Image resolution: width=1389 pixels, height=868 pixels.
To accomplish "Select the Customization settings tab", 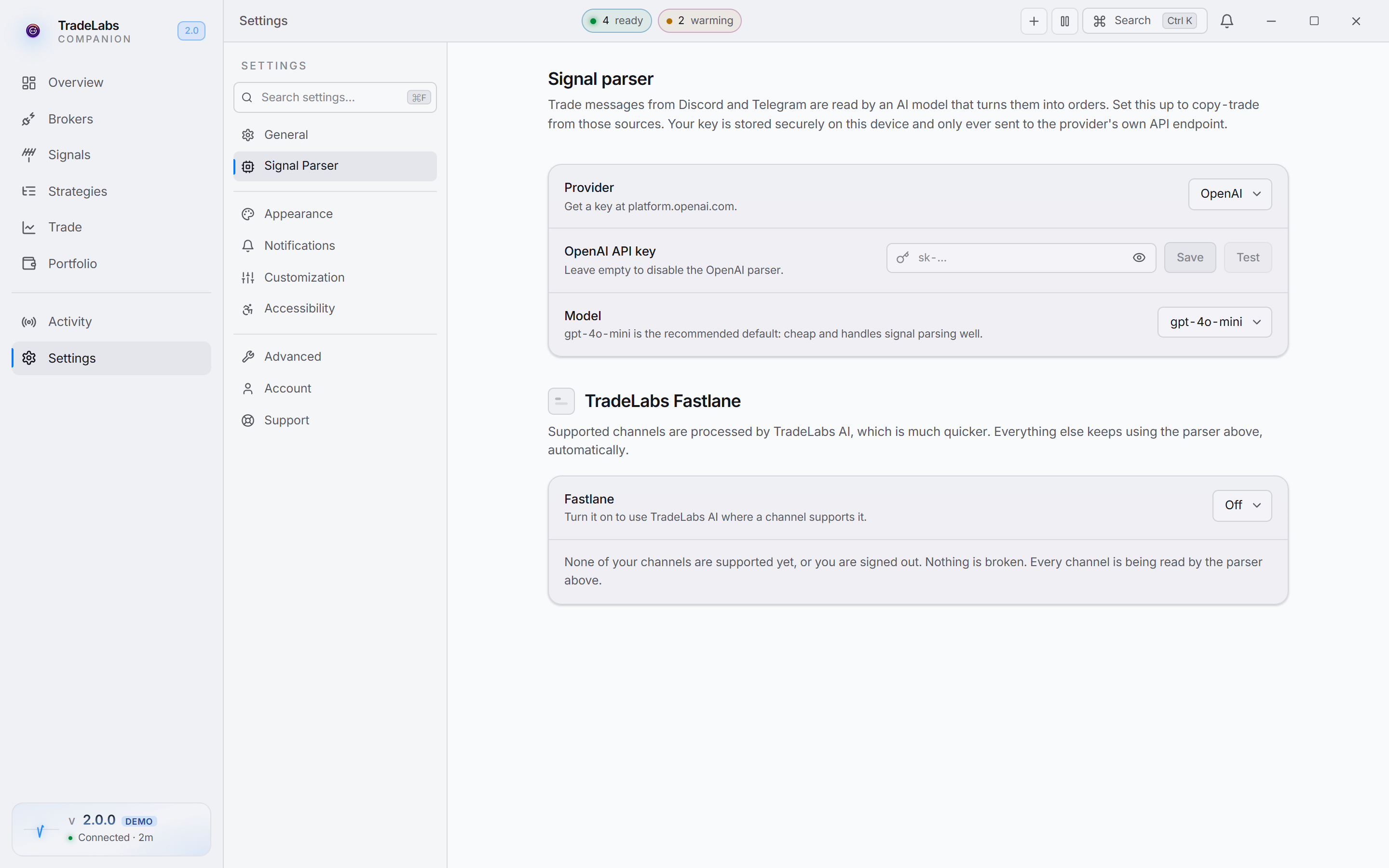I will (x=335, y=278).
